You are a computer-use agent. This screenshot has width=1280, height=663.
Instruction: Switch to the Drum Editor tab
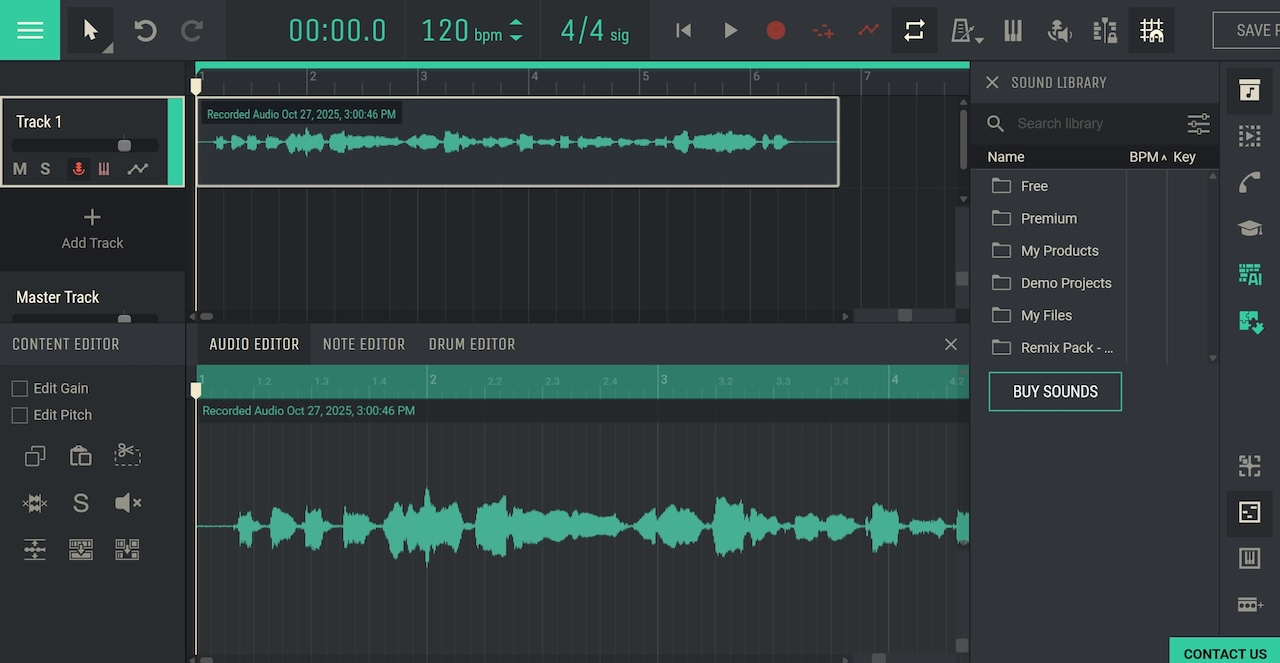pos(471,344)
